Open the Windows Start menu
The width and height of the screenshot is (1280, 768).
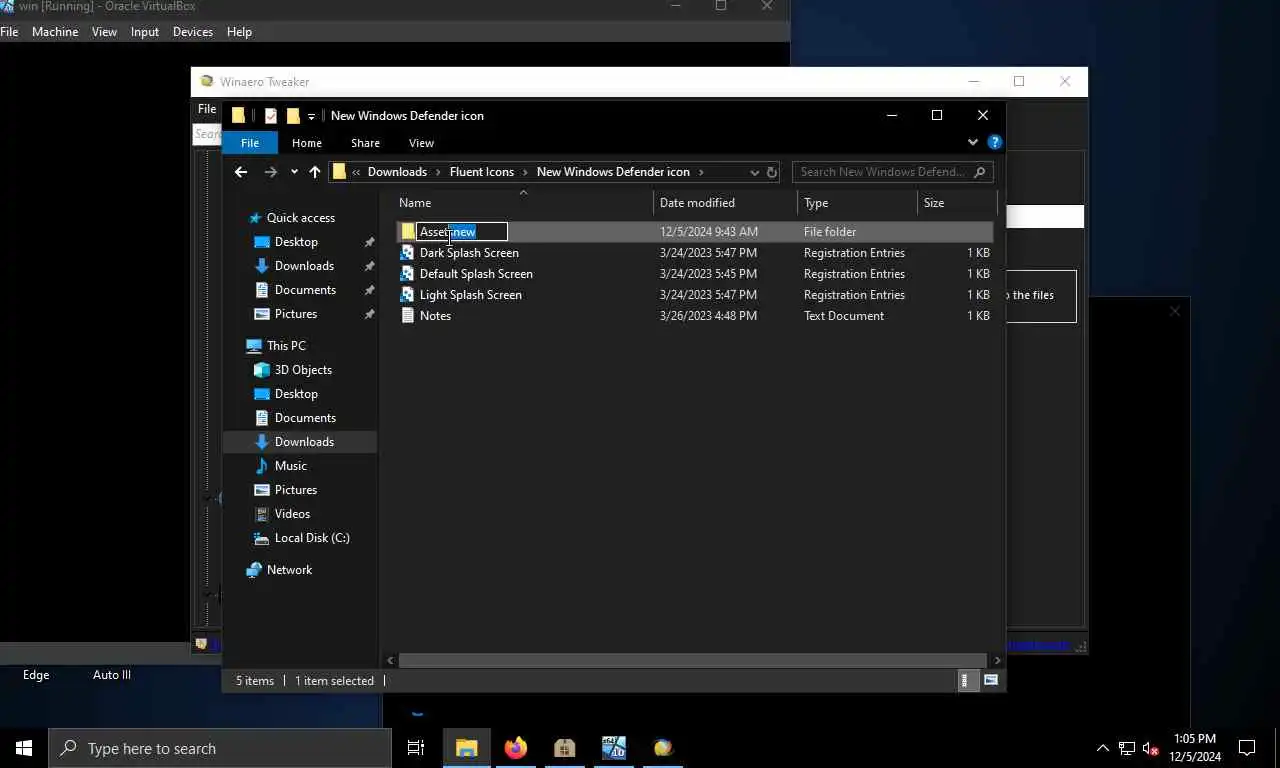24,748
